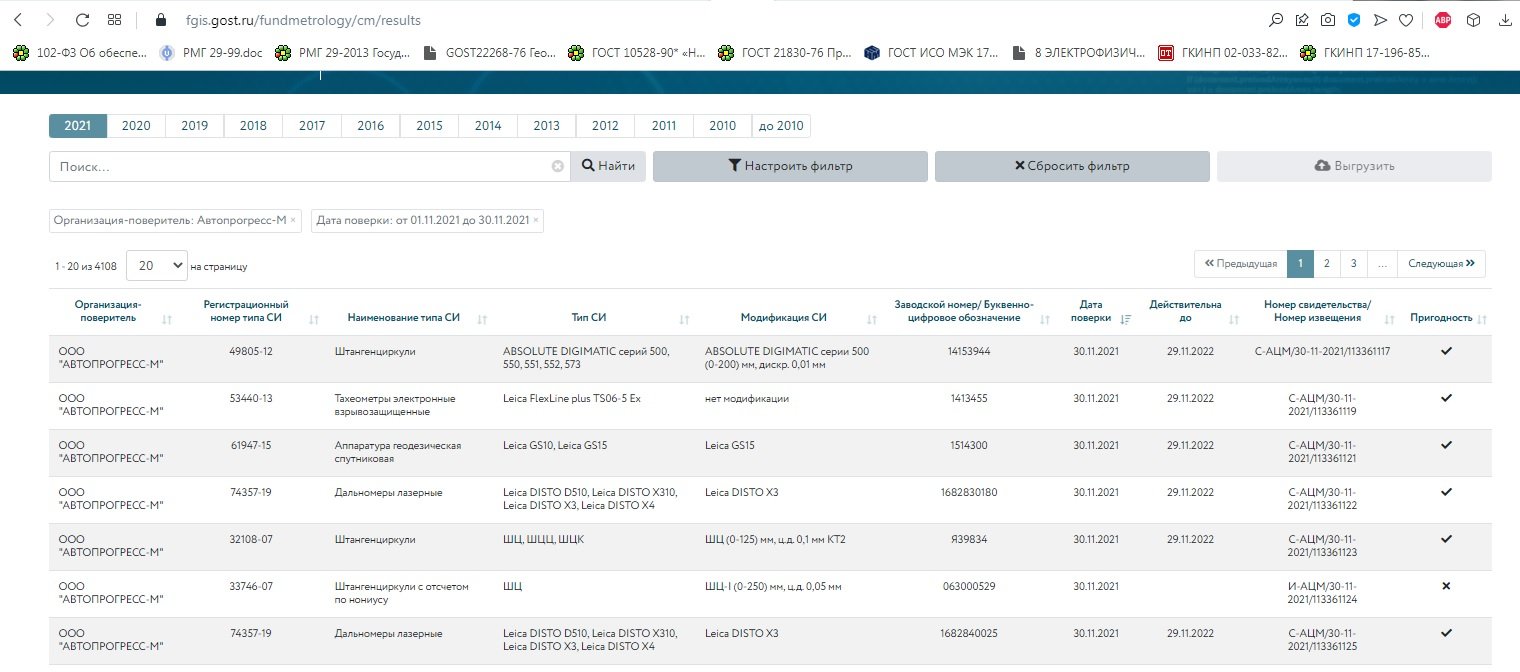The width and height of the screenshot is (1520, 672).
Task: Clear the search field with the x icon
Action: click(x=558, y=166)
